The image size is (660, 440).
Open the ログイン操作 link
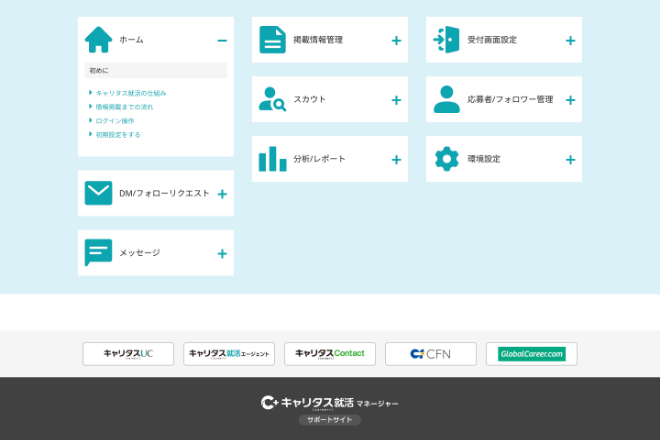(114, 120)
